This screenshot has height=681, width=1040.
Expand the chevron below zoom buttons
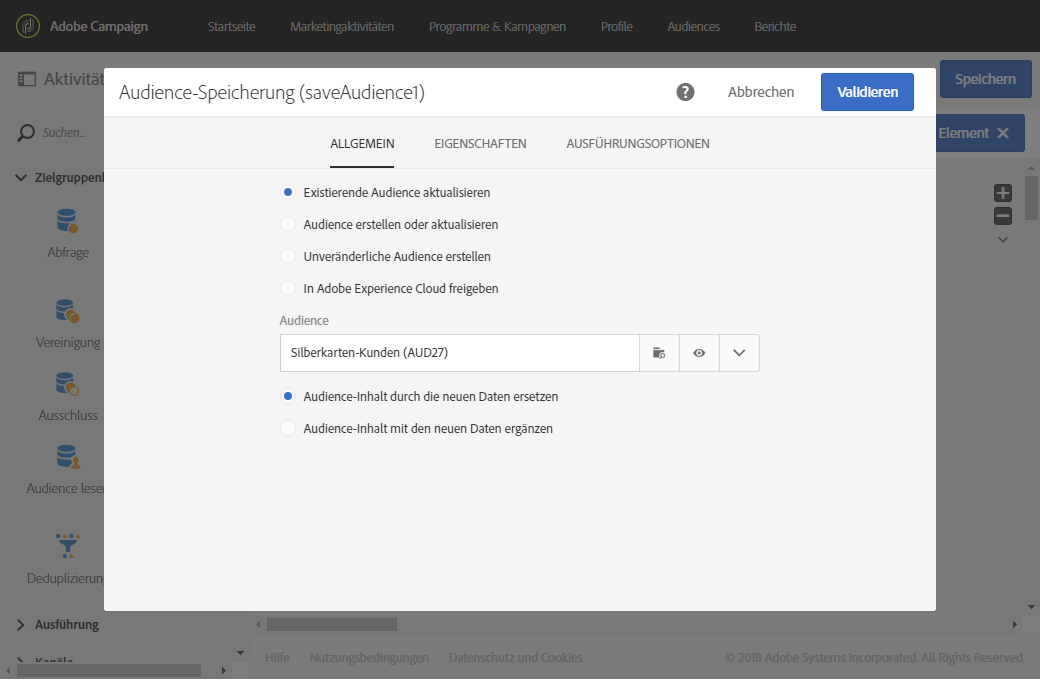1003,240
